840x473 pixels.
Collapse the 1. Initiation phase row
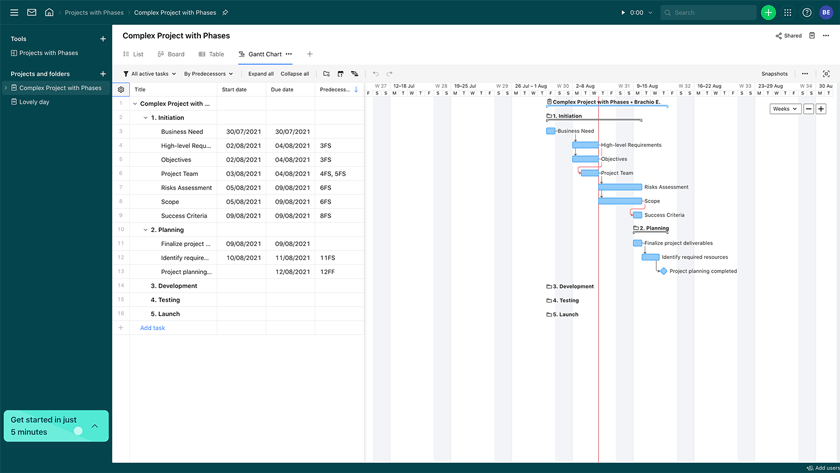coord(145,117)
